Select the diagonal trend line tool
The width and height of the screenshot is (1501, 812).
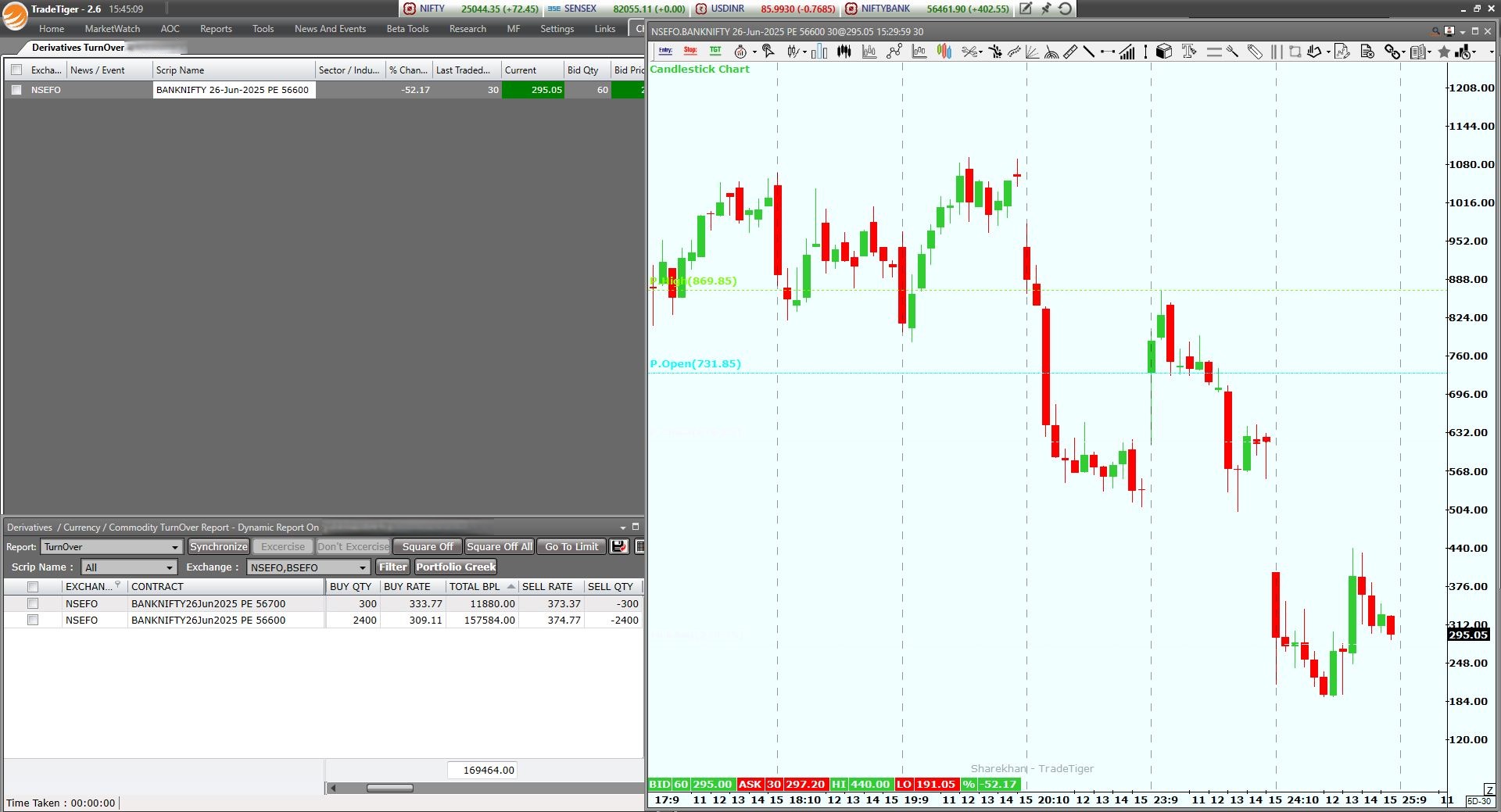click(x=1088, y=52)
